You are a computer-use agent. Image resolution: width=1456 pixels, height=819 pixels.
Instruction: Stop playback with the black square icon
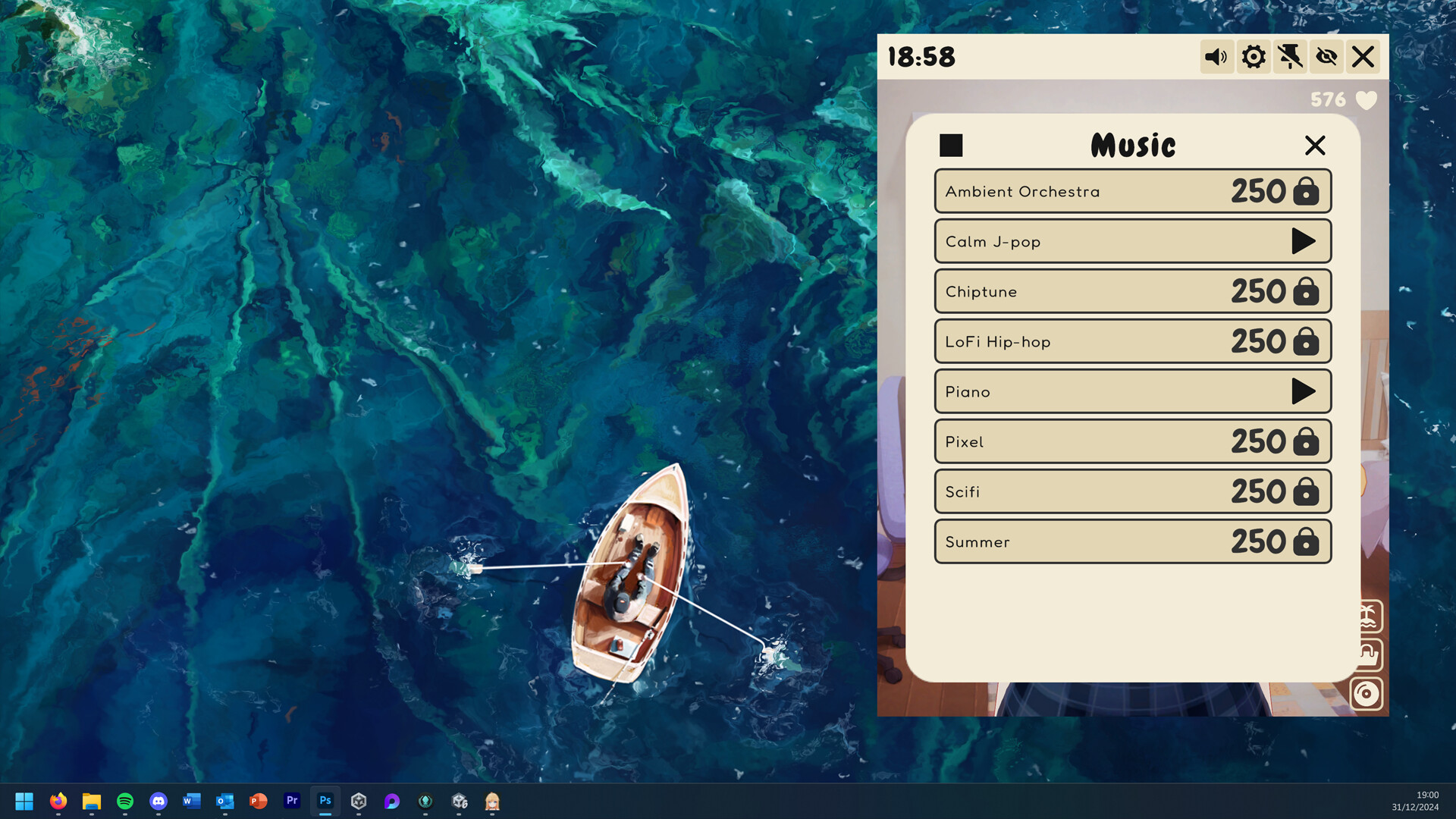[x=951, y=145]
